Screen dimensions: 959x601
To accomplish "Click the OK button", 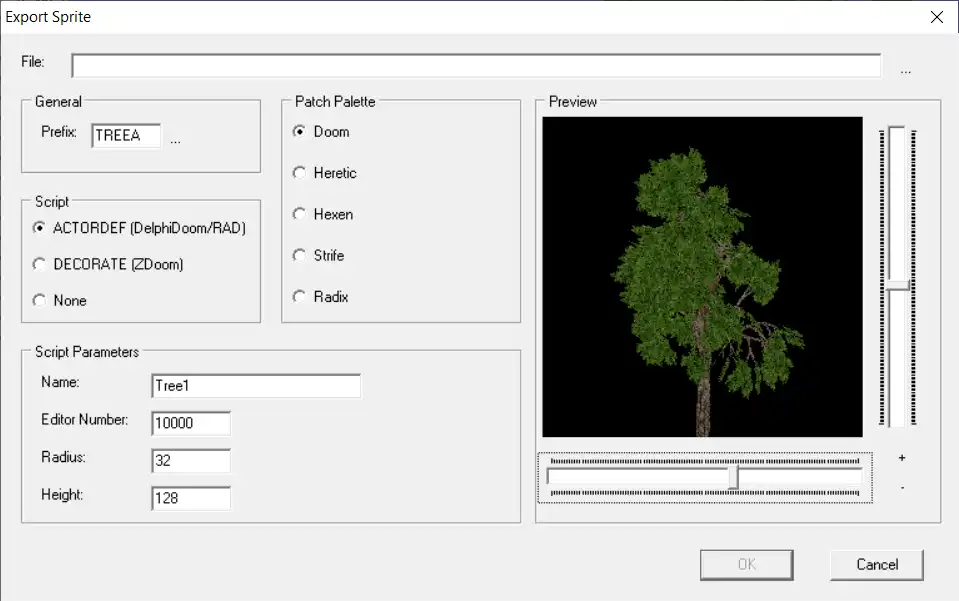I will [x=747, y=564].
